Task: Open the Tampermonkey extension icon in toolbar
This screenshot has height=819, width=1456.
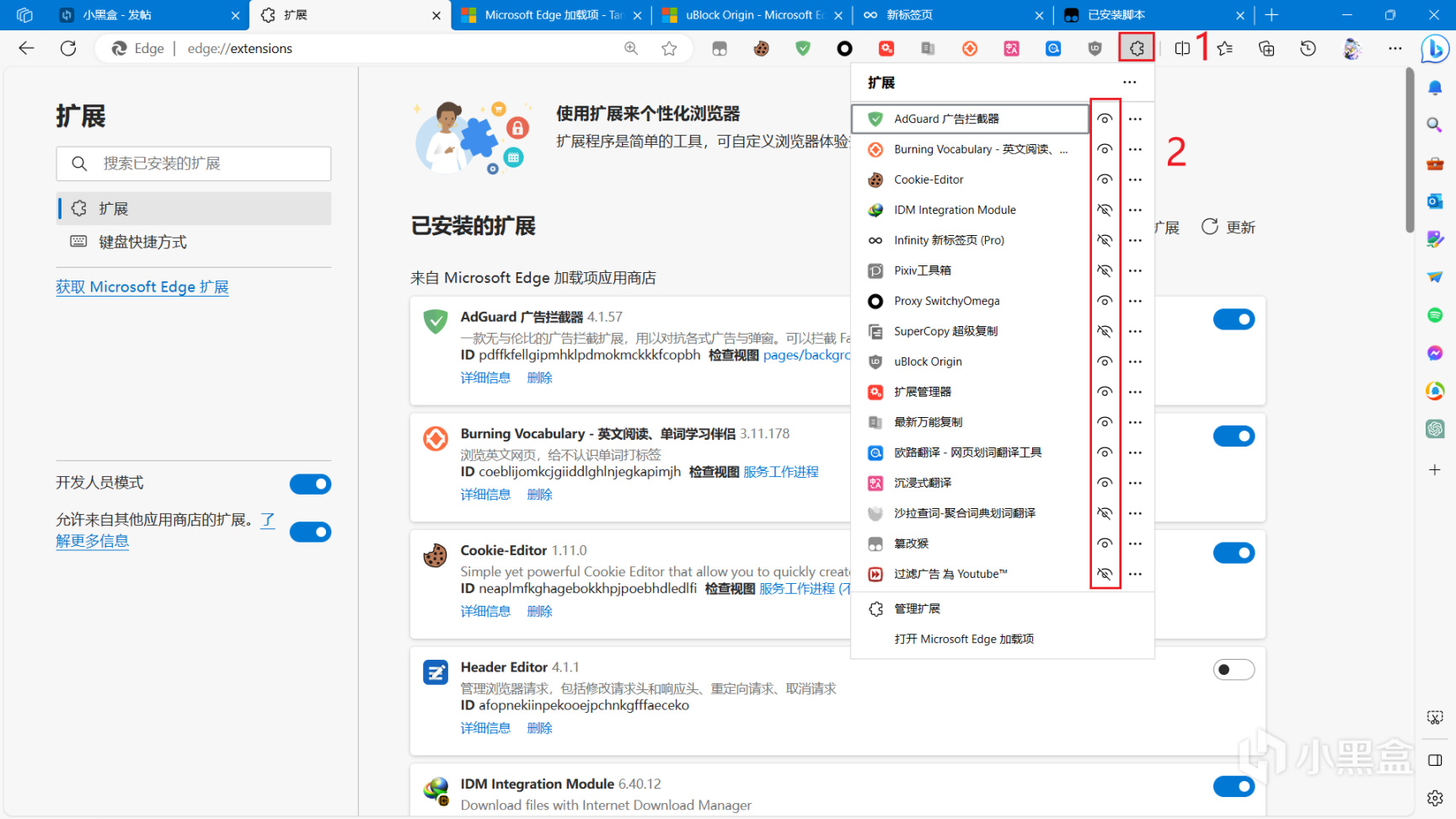Action: pyautogui.click(x=720, y=49)
